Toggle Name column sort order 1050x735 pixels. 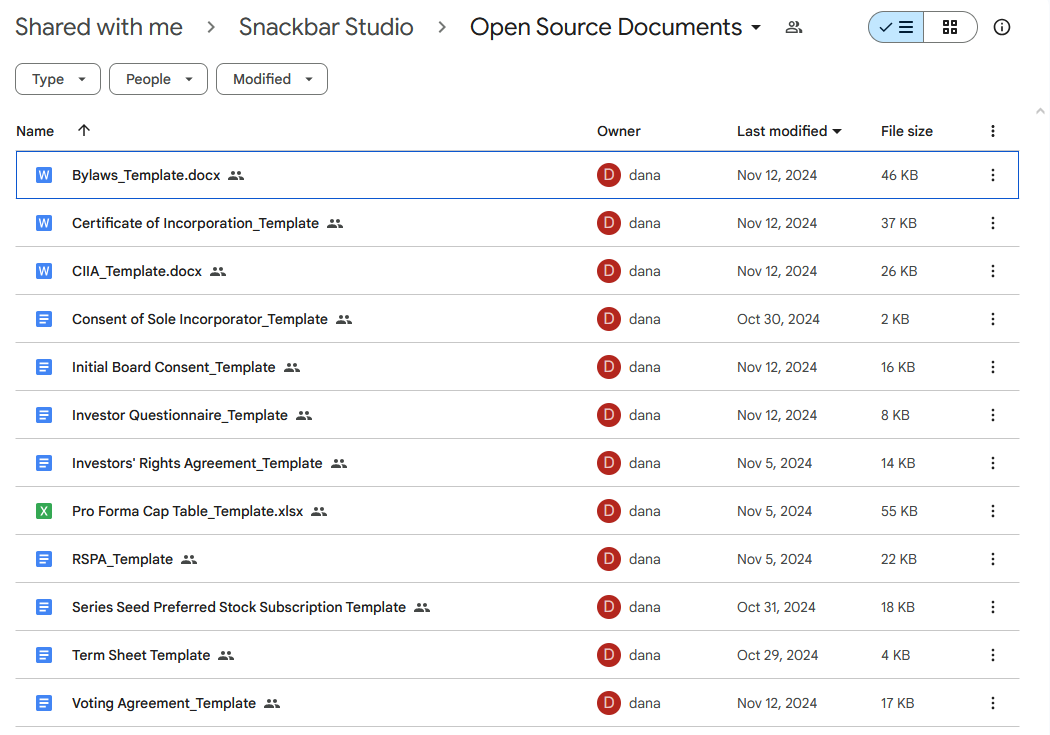[x=84, y=131]
